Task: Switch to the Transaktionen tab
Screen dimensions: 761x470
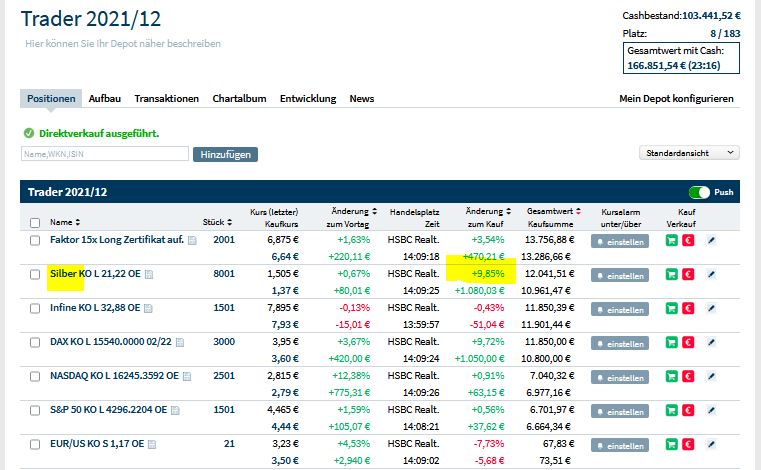Action: click(x=166, y=99)
